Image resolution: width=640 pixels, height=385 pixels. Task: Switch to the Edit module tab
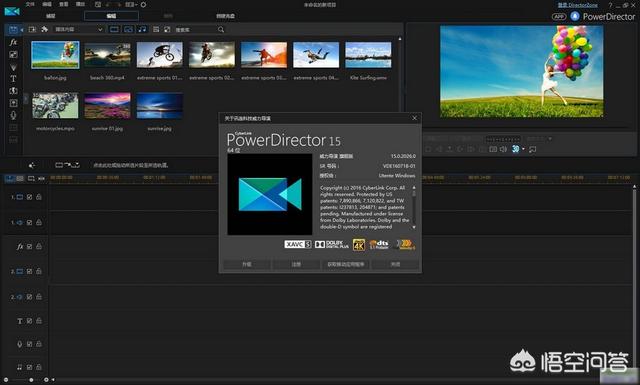pyautogui.click(x=111, y=16)
